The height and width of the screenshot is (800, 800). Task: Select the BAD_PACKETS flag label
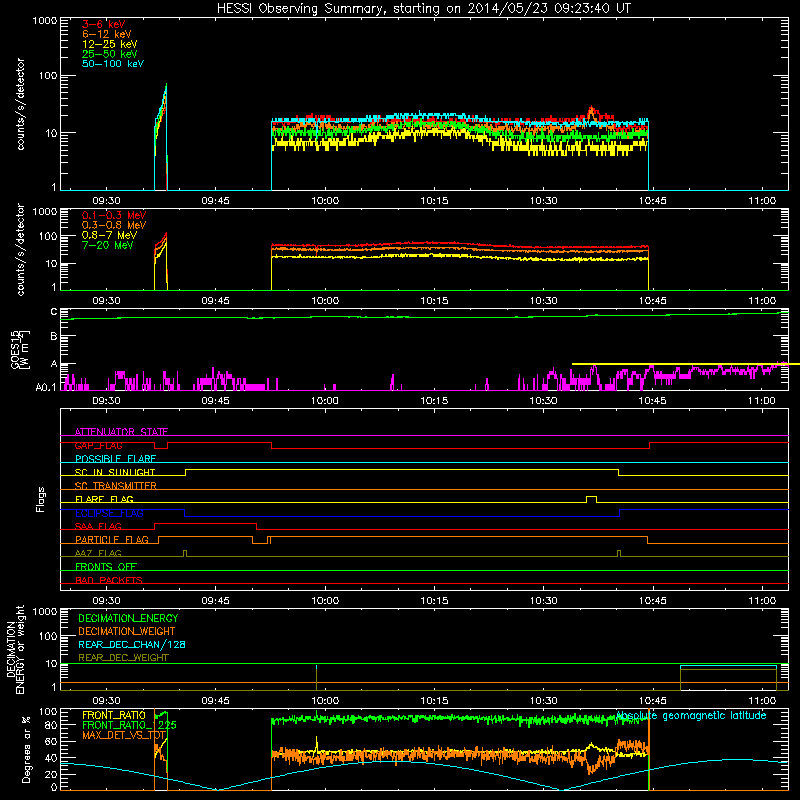tap(109, 580)
